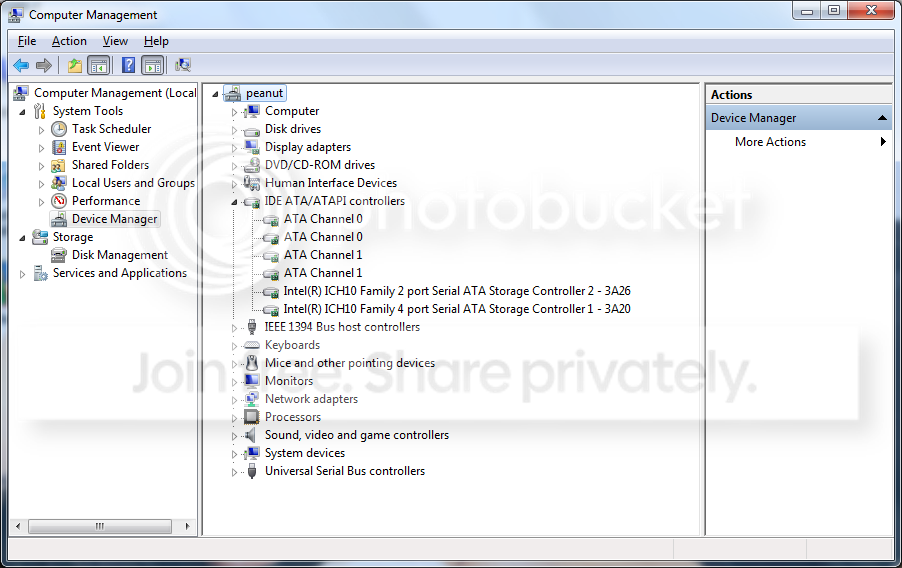Expand the Display adapters node
The height and width of the screenshot is (568, 902).
coord(234,148)
